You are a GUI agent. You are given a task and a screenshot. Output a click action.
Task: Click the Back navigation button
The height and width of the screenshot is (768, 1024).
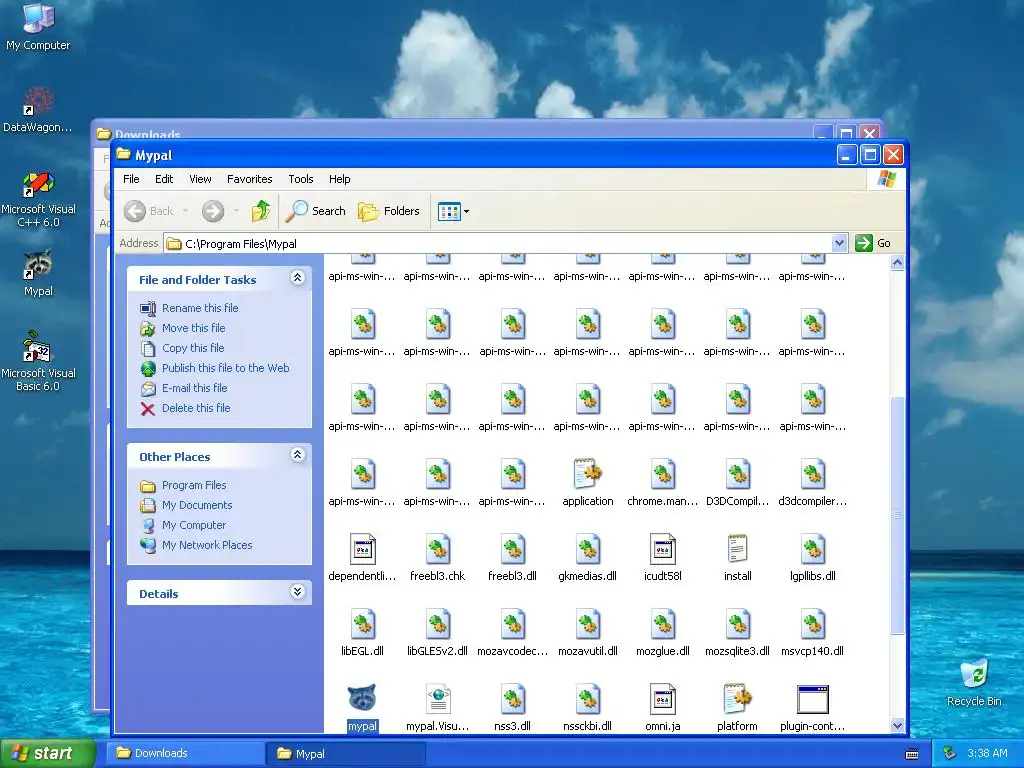tap(150, 211)
